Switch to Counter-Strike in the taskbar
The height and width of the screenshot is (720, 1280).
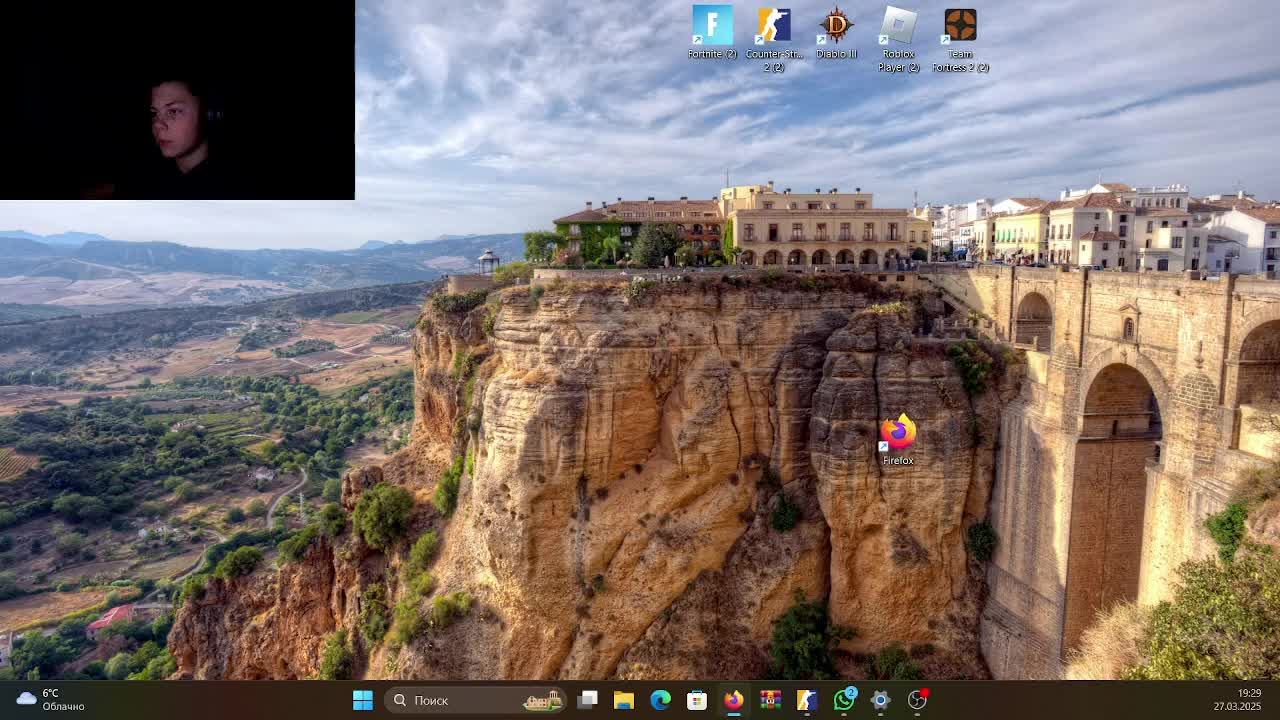[x=807, y=700]
